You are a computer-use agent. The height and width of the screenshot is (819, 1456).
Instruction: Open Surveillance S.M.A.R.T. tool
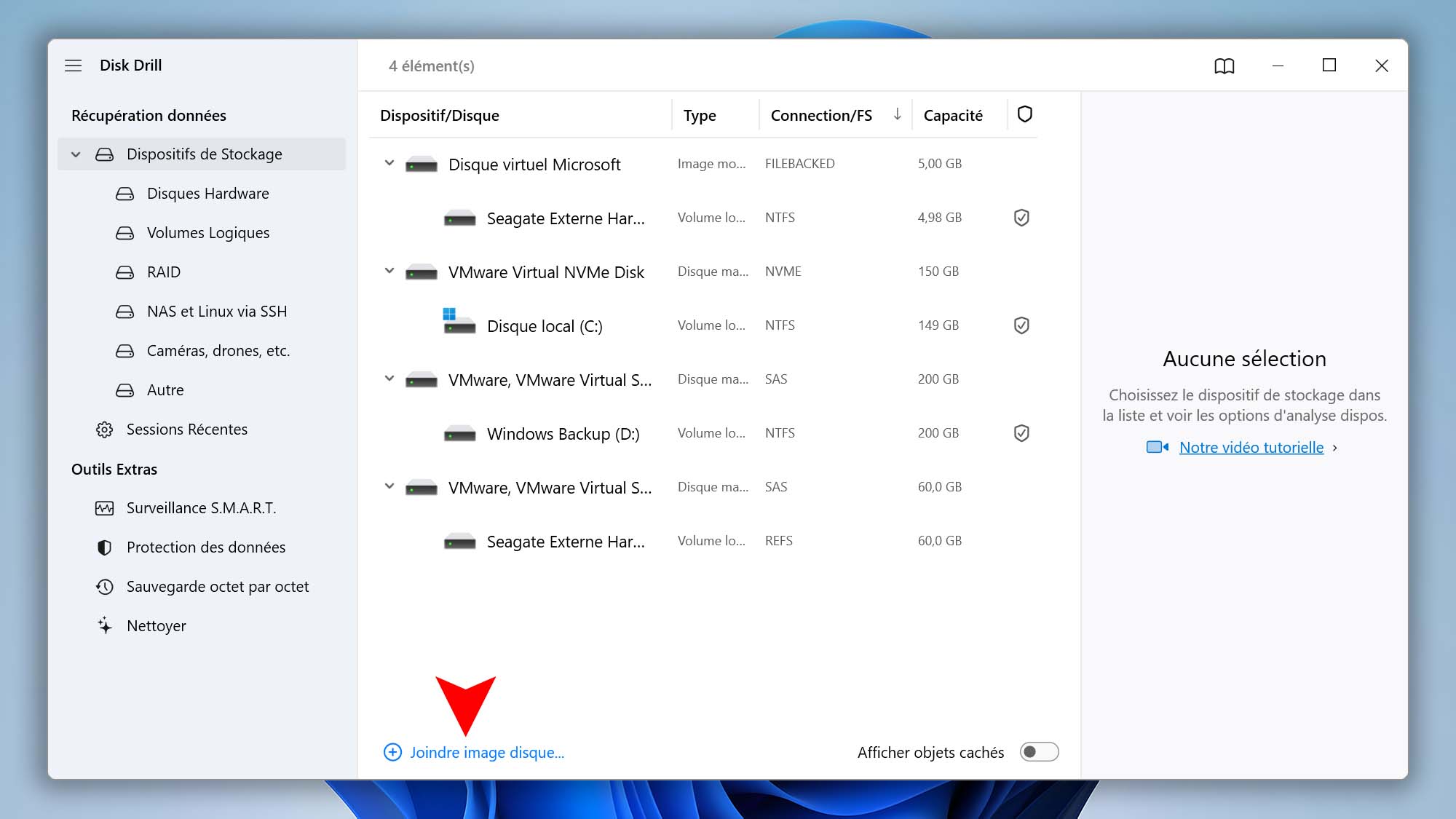pyautogui.click(x=202, y=508)
